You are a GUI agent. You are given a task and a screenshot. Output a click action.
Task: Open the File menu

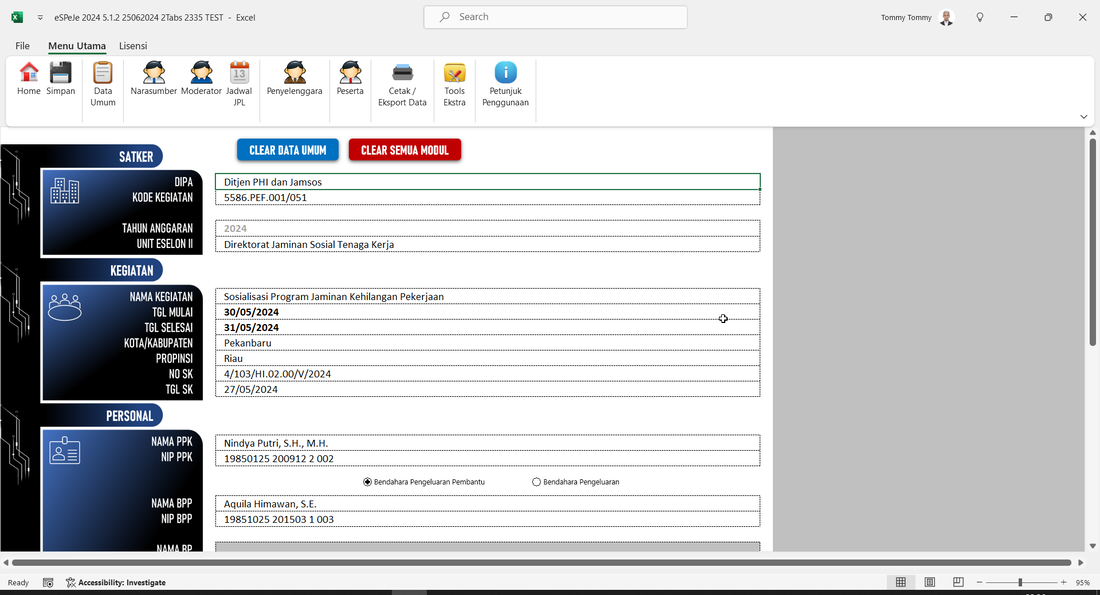pyautogui.click(x=22, y=46)
